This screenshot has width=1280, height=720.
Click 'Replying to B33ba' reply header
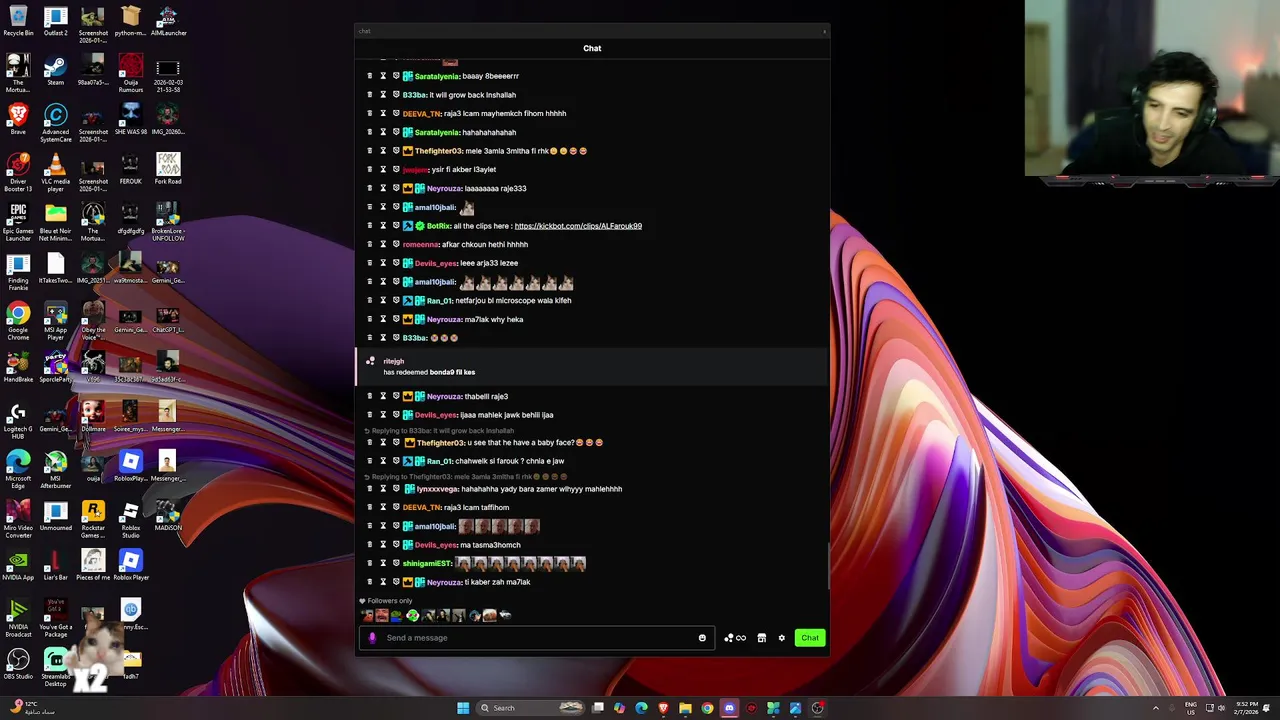tap(440, 430)
